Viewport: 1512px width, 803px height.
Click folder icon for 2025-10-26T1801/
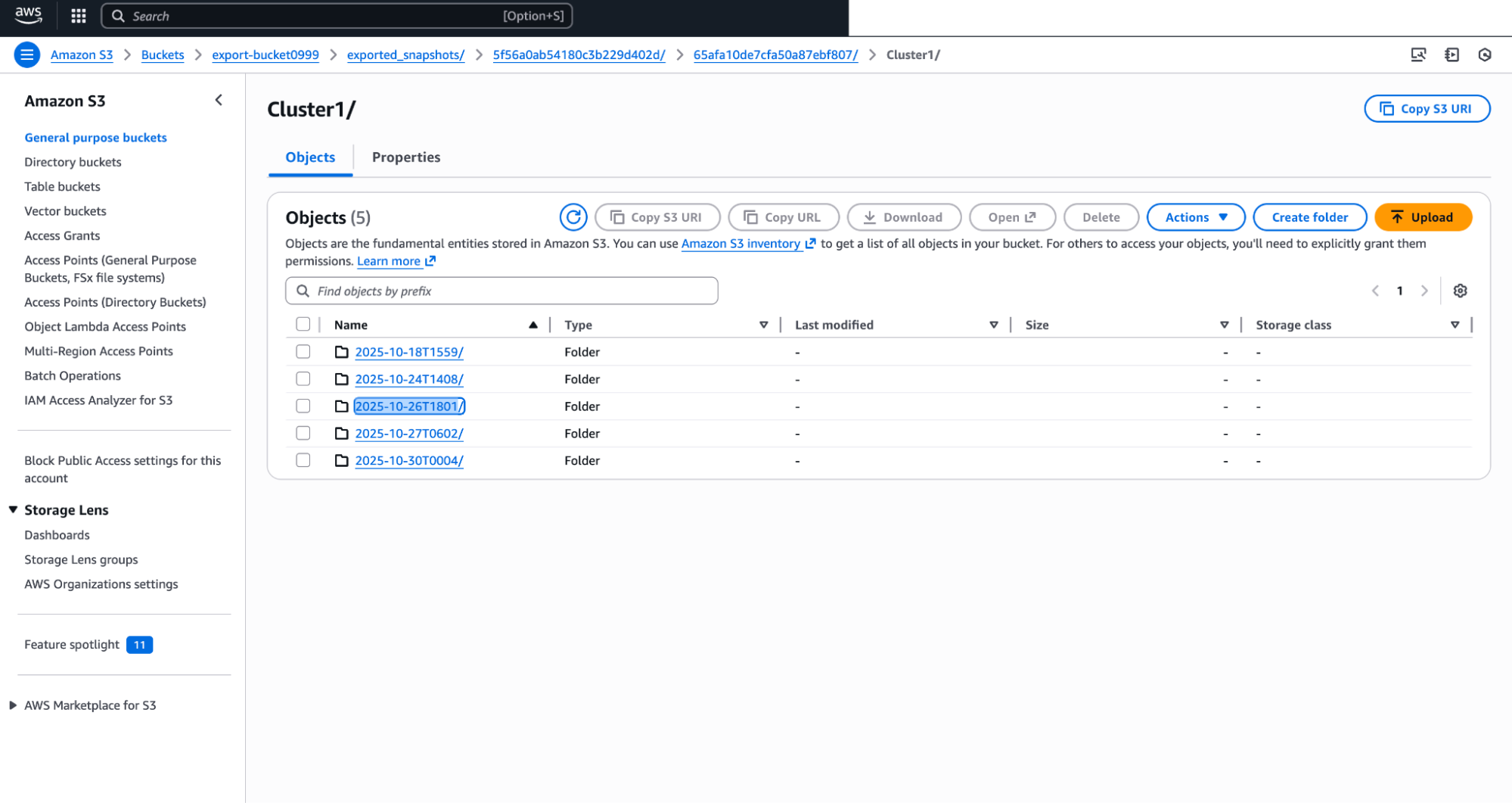[342, 406]
